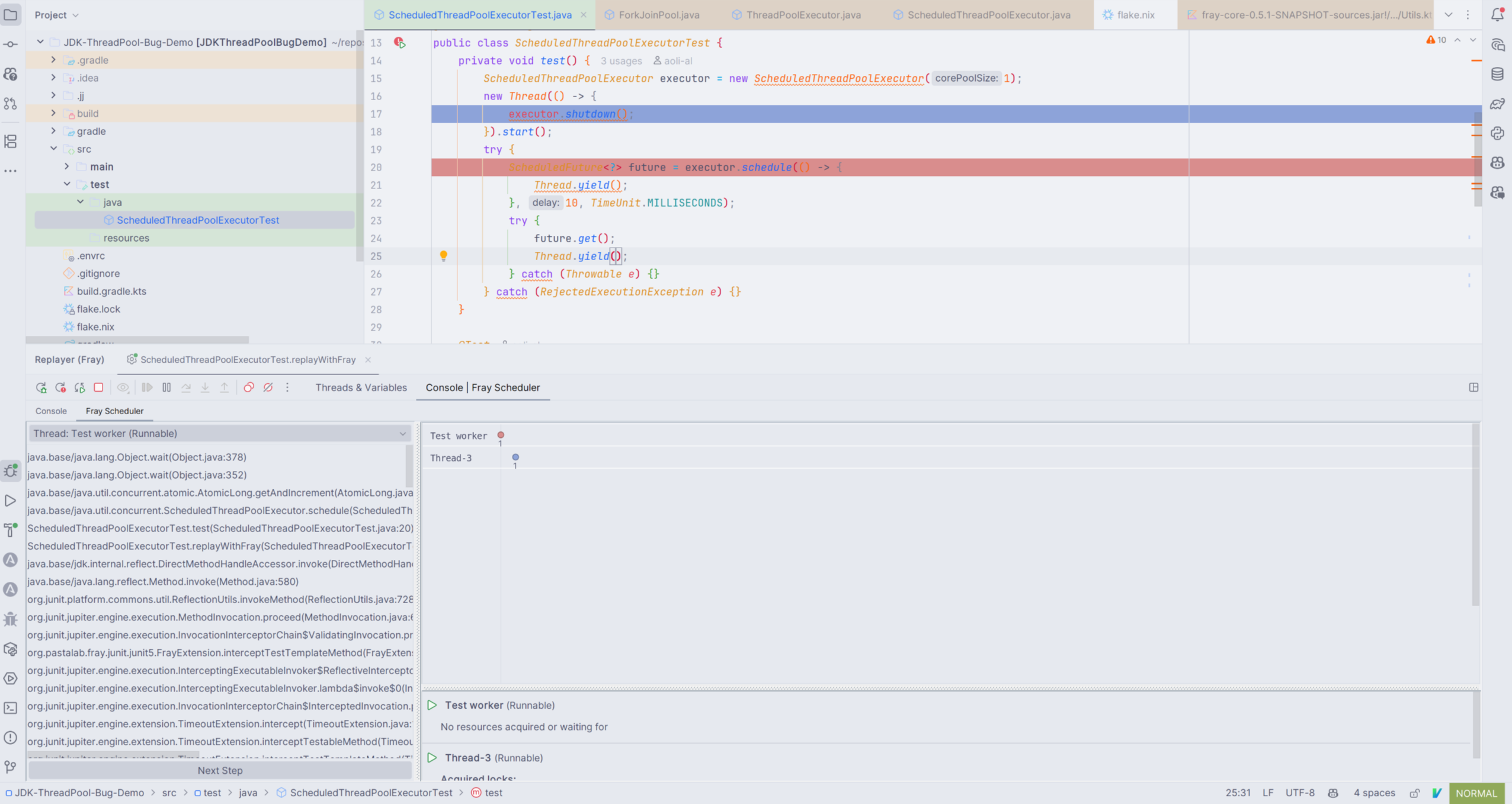Image resolution: width=1512 pixels, height=804 pixels.
Task: Click the Next Step button
Action: pos(220,770)
